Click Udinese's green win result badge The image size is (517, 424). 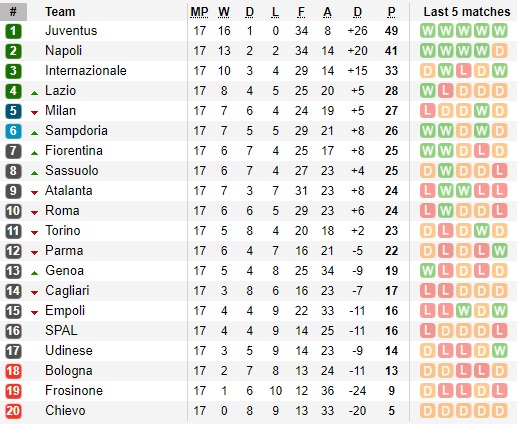click(x=499, y=351)
